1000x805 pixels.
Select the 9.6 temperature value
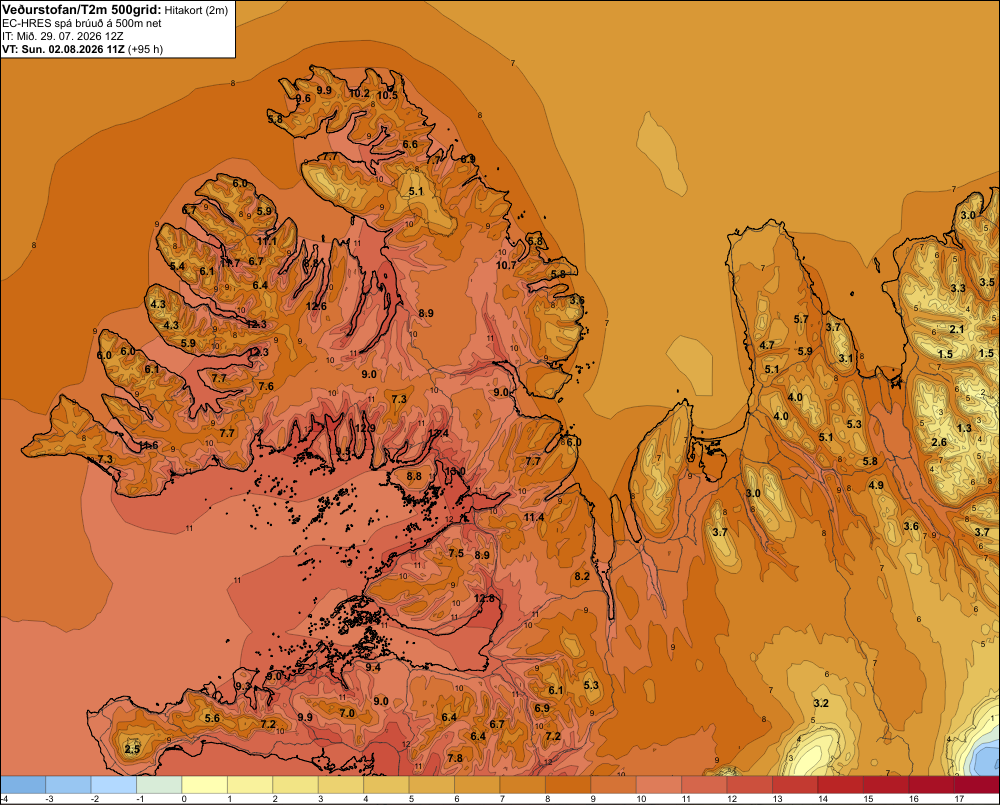coord(304,98)
